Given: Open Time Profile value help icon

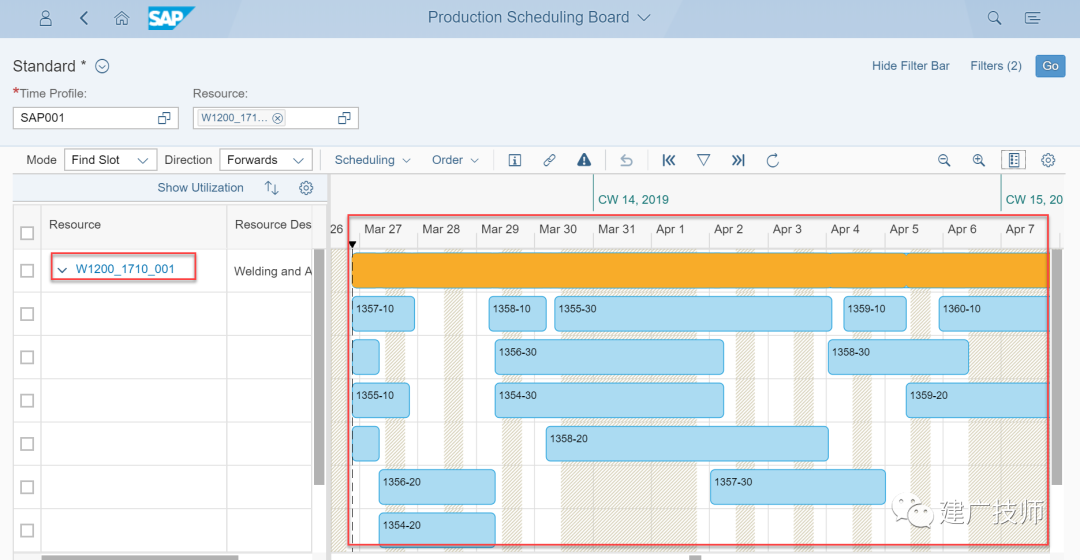Looking at the screenshot, I should point(164,118).
